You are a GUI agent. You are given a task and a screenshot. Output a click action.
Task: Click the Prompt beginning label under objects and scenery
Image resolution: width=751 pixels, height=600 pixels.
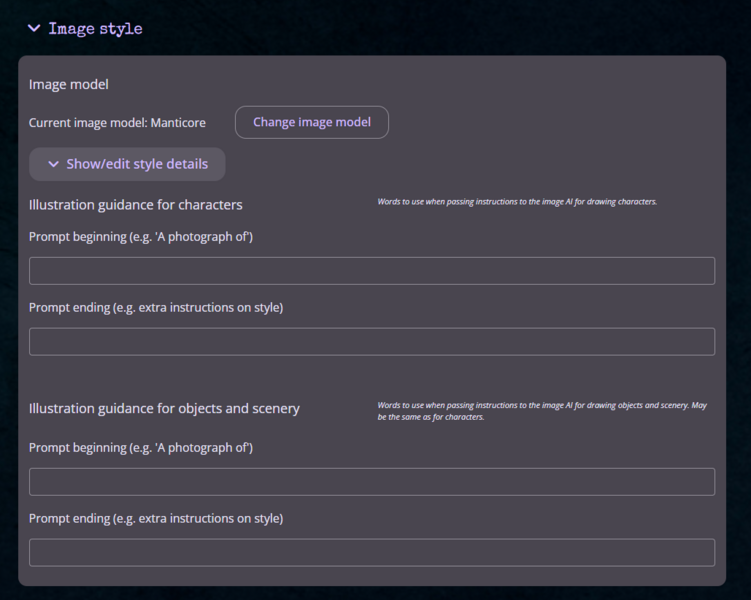(141, 448)
